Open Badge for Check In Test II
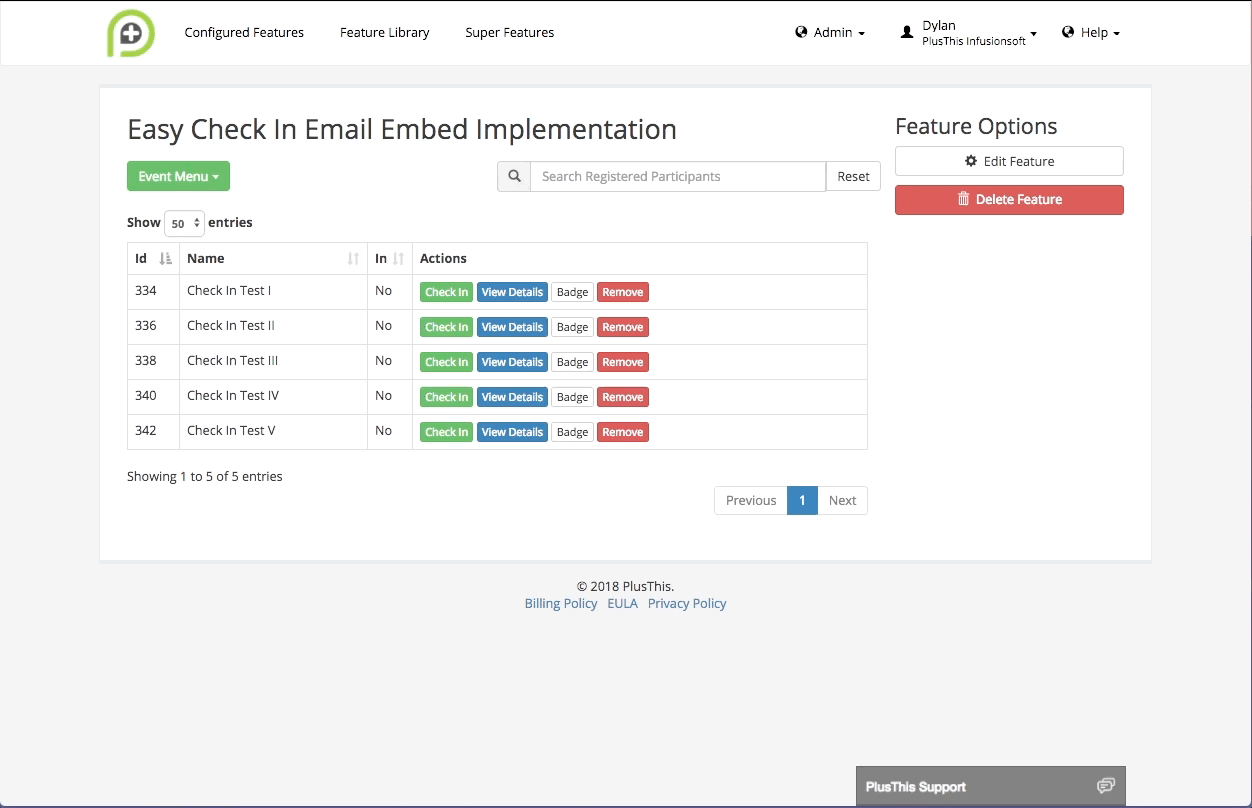This screenshot has height=808, width=1252. coord(572,327)
